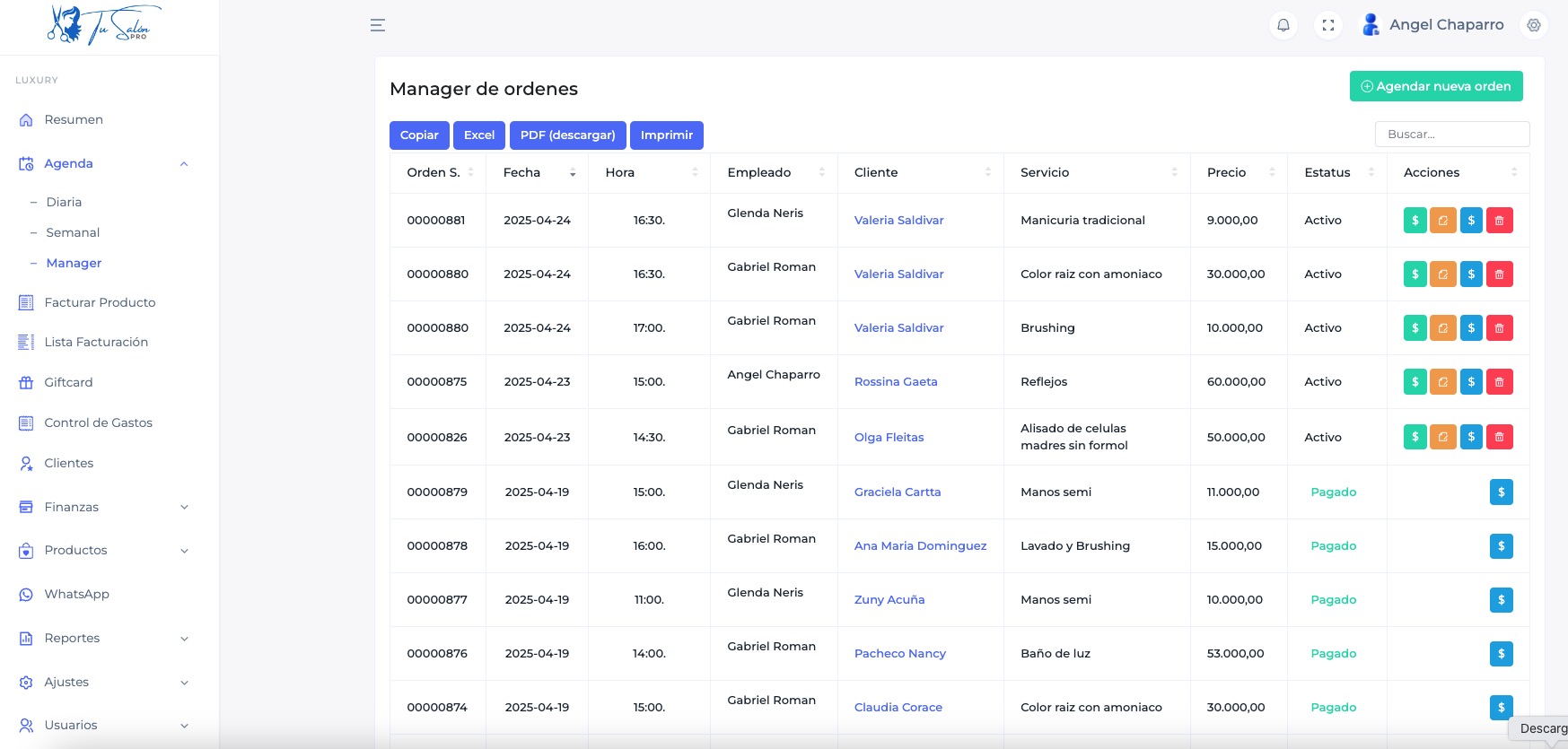Delete the Manicuria tradicional order with the trash icon
The height and width of the screenshot is (749, 1568).
(x=1499, y=220)
